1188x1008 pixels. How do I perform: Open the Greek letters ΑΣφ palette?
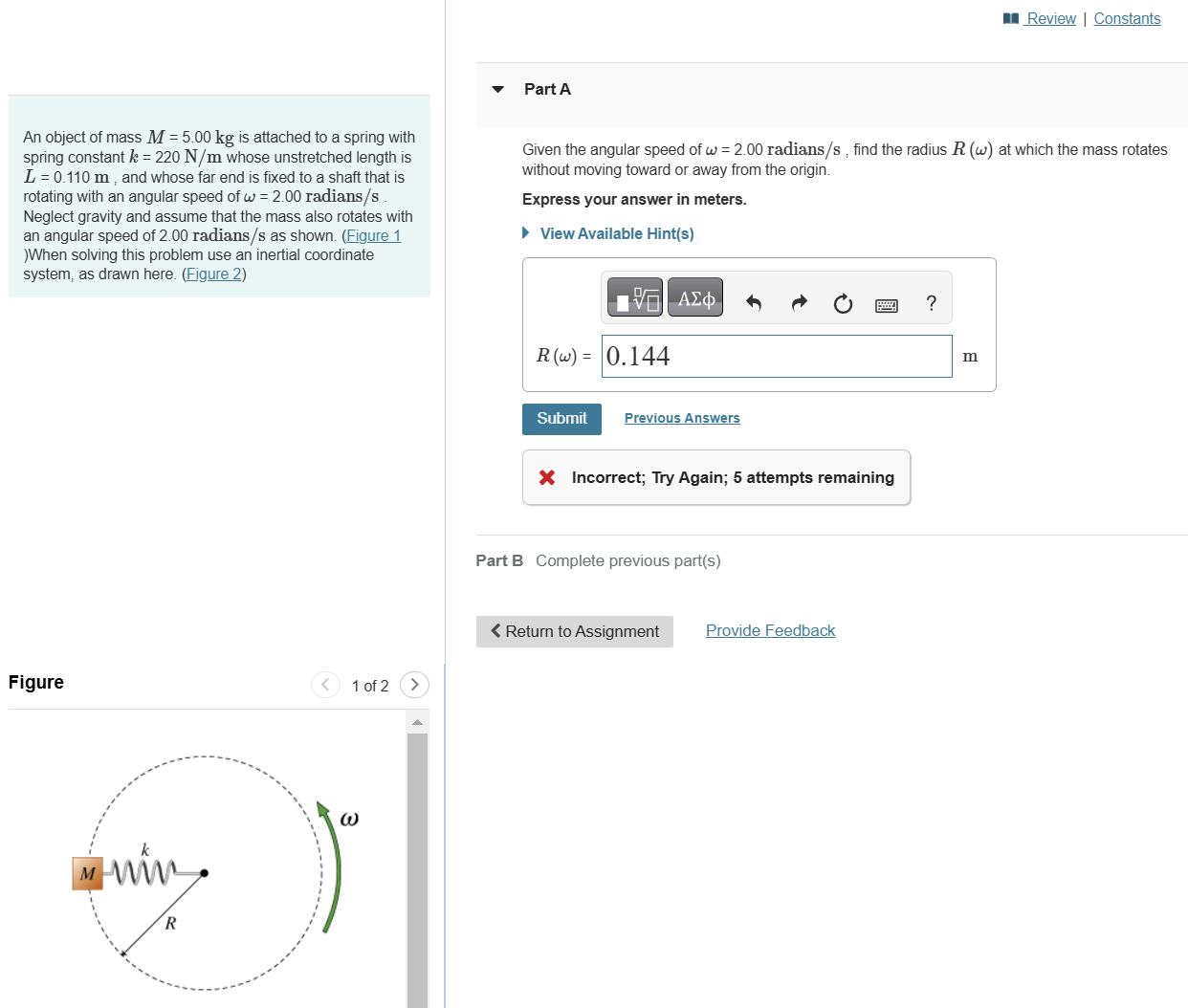click(x=695, y=296)
